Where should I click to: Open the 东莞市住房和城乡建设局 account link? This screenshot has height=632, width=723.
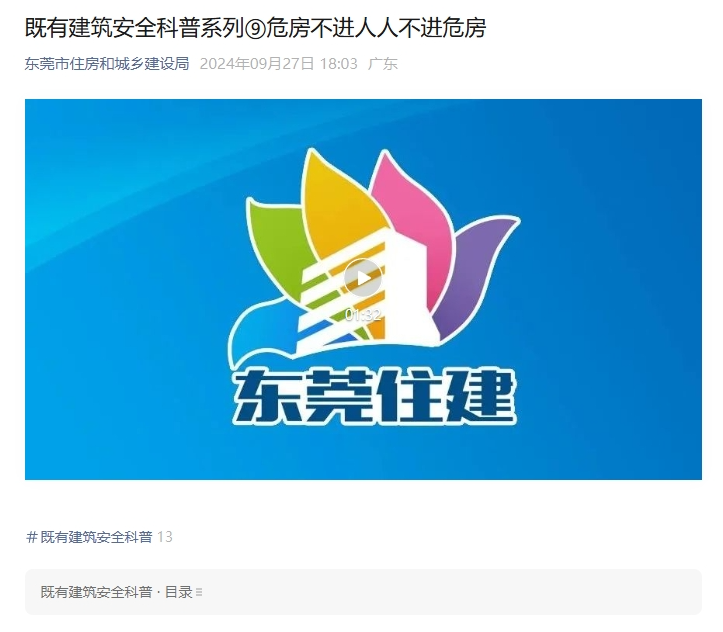(x=107, y=64)
